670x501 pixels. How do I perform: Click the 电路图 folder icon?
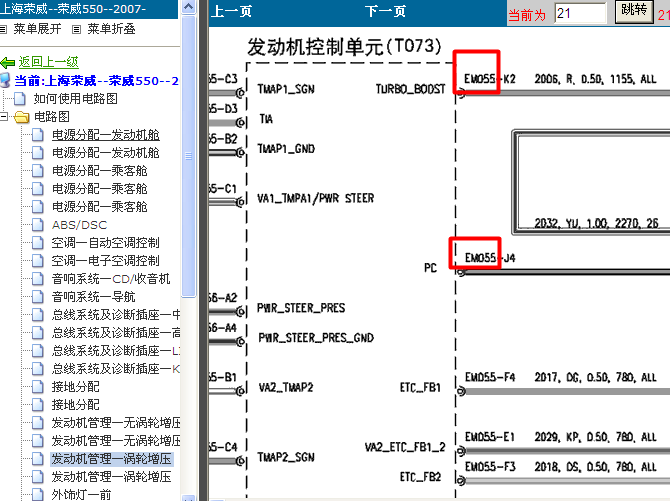(x=21, y=117)
